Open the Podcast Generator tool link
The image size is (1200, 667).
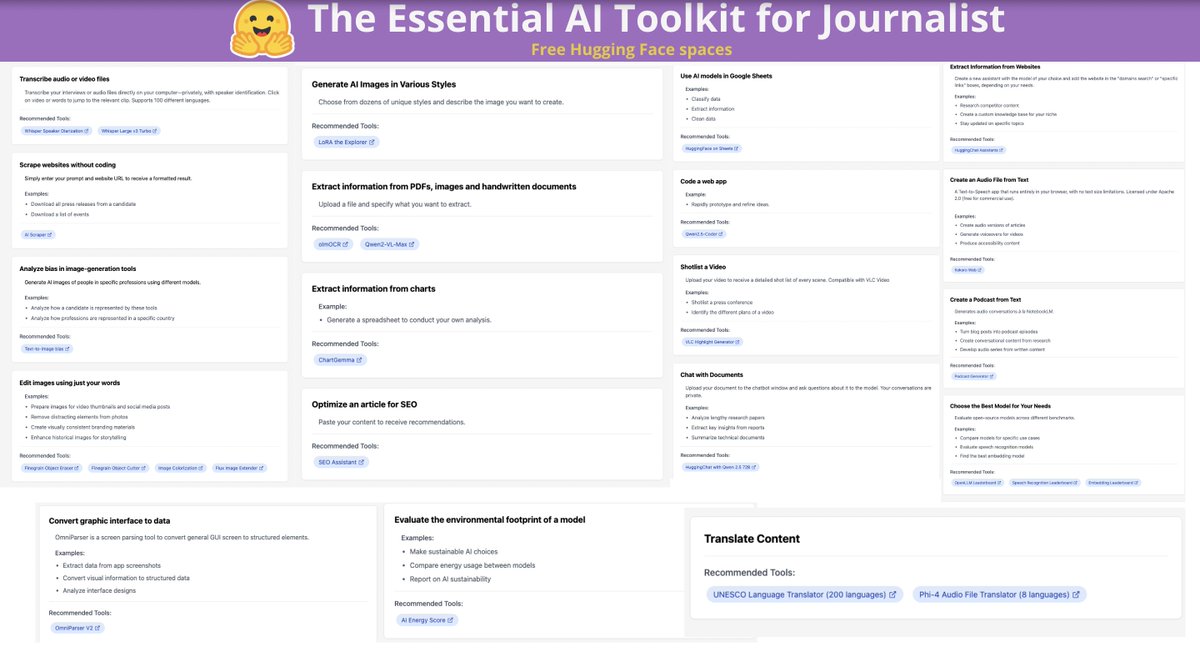pos(973,376)
